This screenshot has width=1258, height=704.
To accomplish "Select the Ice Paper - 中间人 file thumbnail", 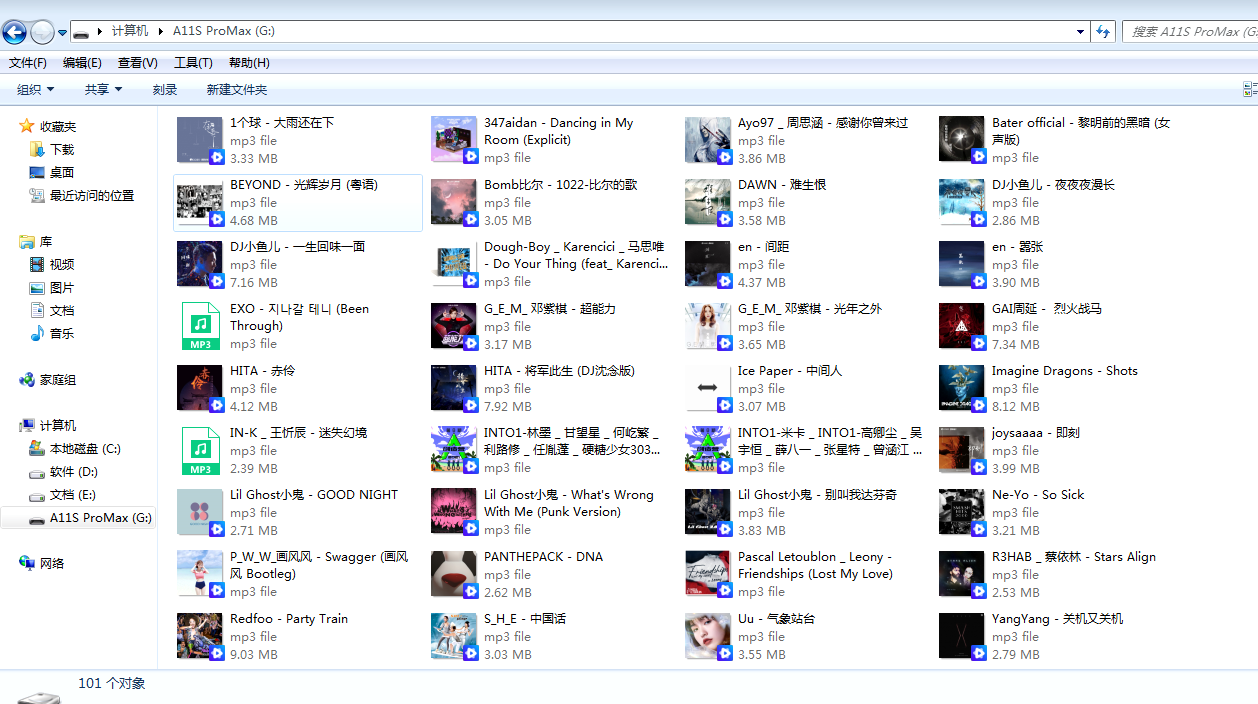I will click(x=708, y=388).
